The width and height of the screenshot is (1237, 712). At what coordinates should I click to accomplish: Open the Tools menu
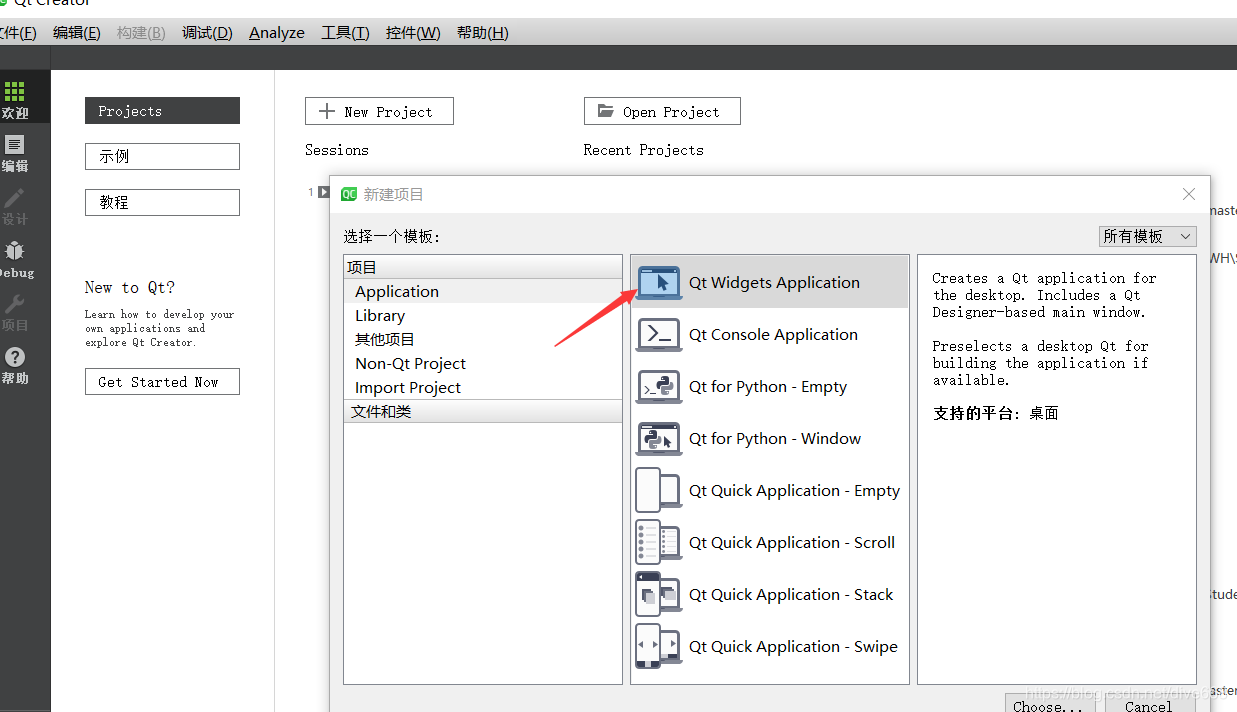point(345,33)
